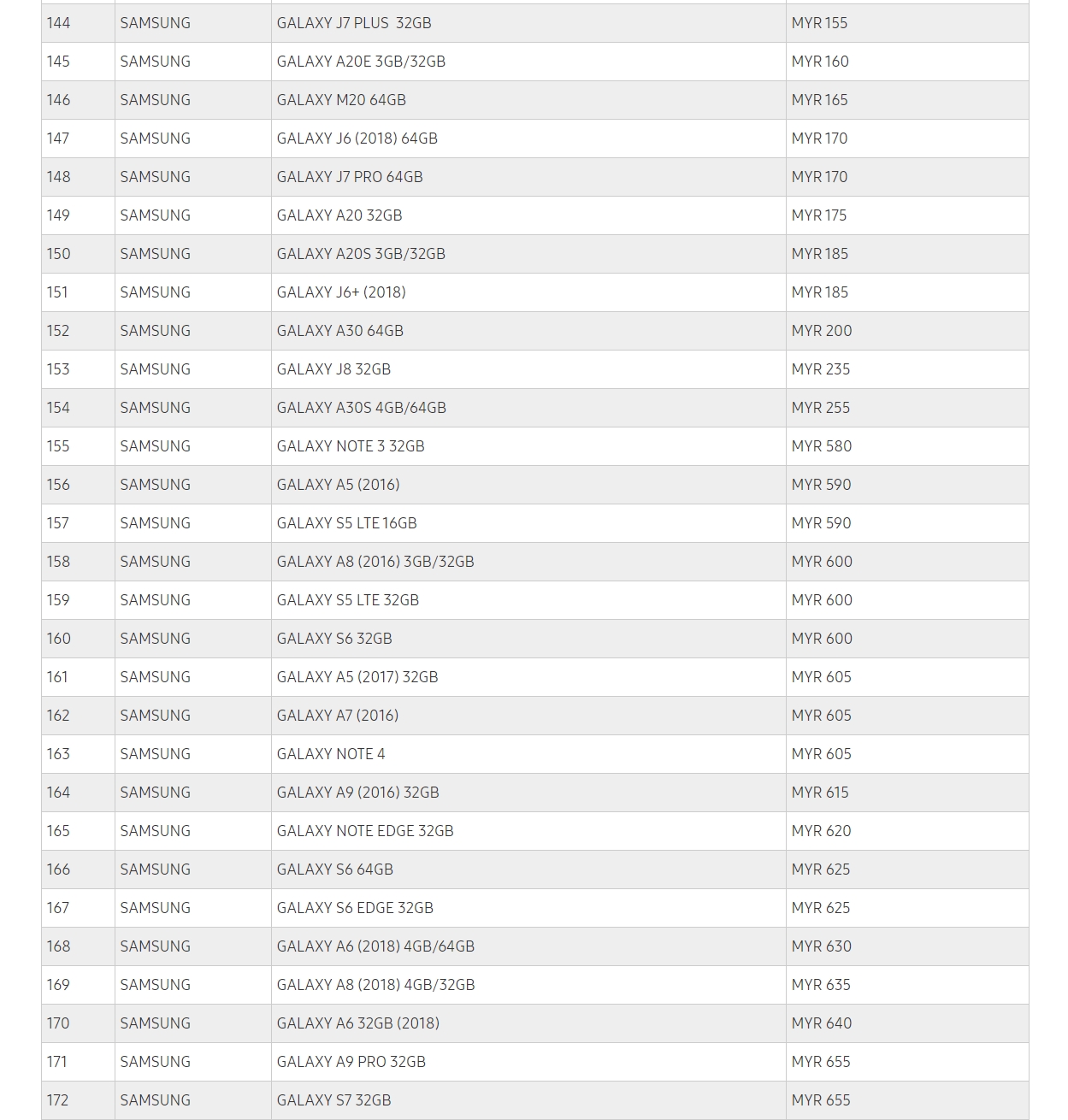Select the MYR 175 price cell
Screen dimensions: 1068x1120
pos(819,215)
